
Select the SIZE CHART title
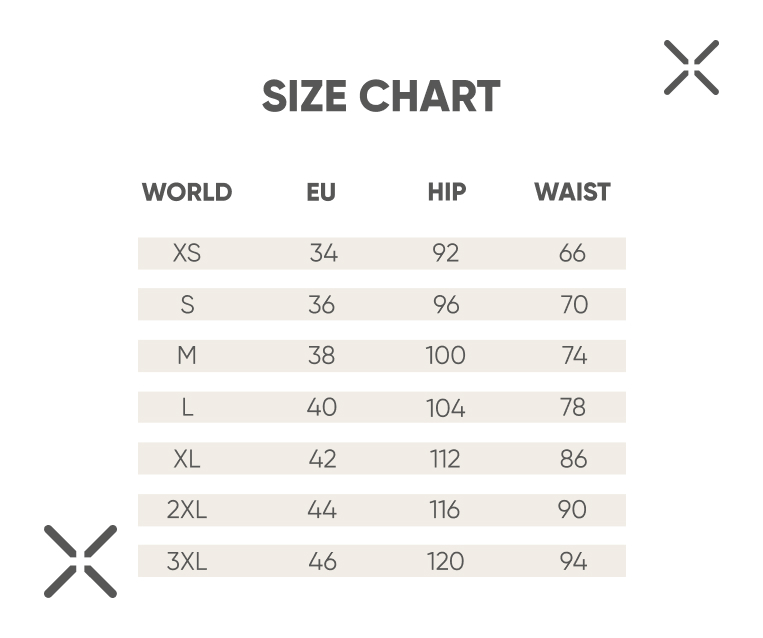pos(381,96)
